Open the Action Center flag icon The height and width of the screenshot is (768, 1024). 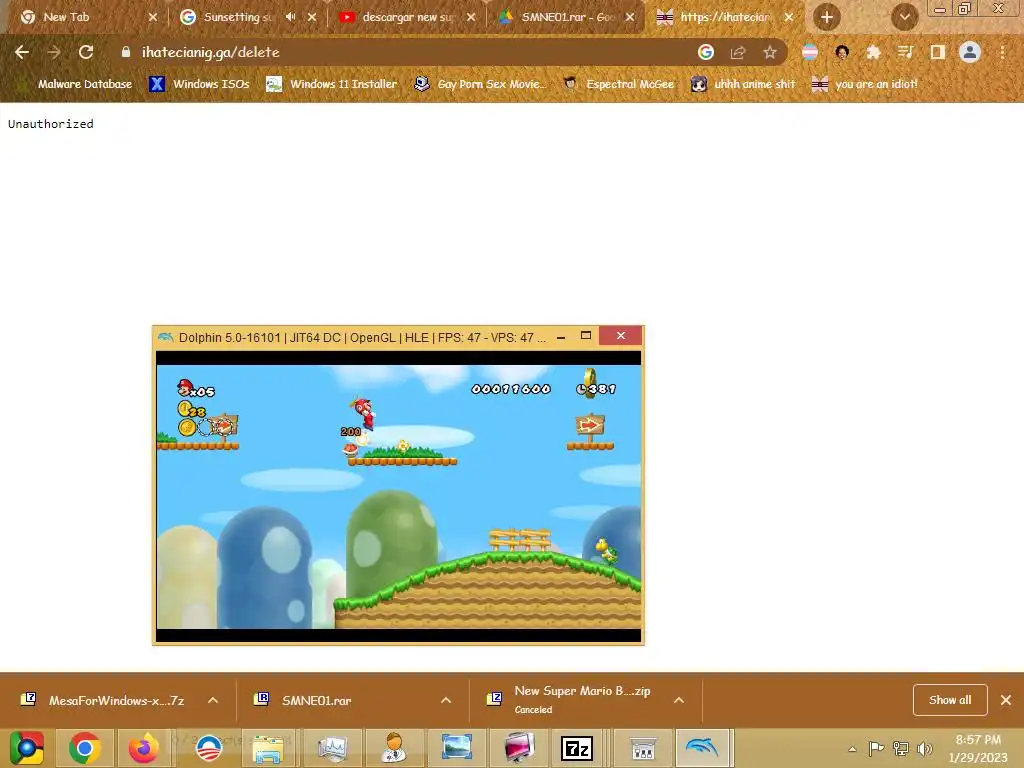[876, 748]
